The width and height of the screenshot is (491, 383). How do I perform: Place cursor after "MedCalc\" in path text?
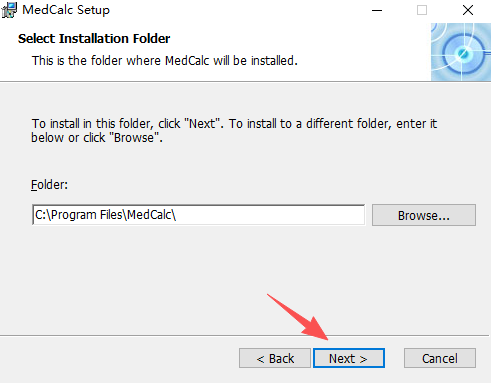tap(177, 215)
